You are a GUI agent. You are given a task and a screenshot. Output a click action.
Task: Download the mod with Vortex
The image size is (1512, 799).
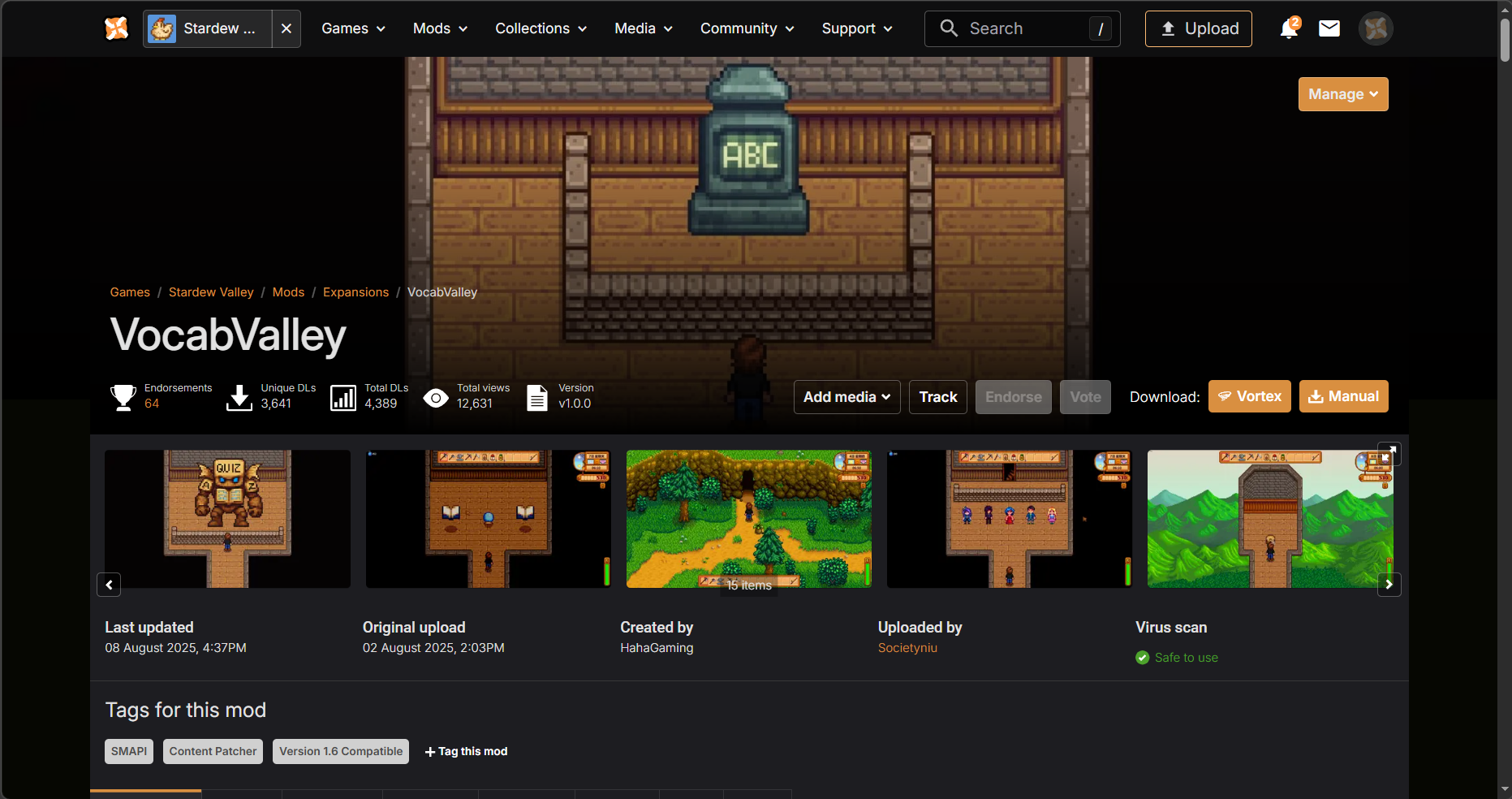click(x=1249, y=397)
